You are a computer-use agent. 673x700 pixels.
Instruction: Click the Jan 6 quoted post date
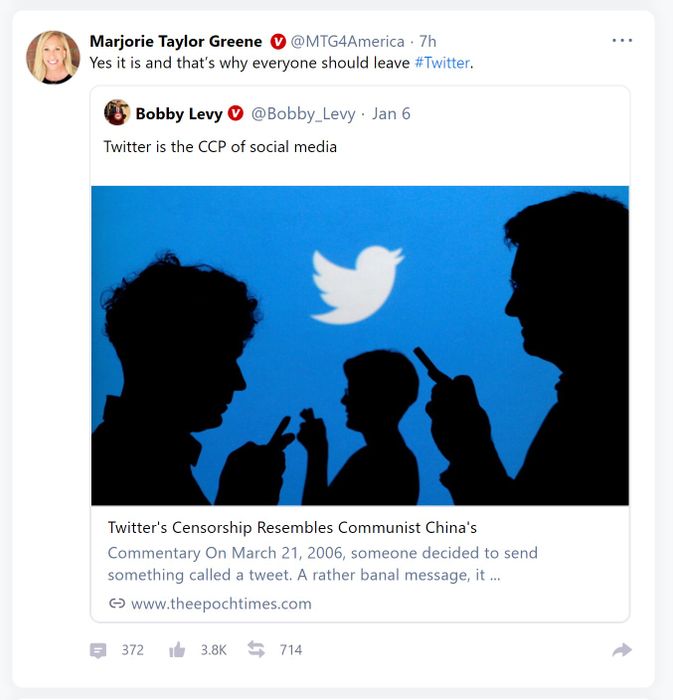point(391,114)
